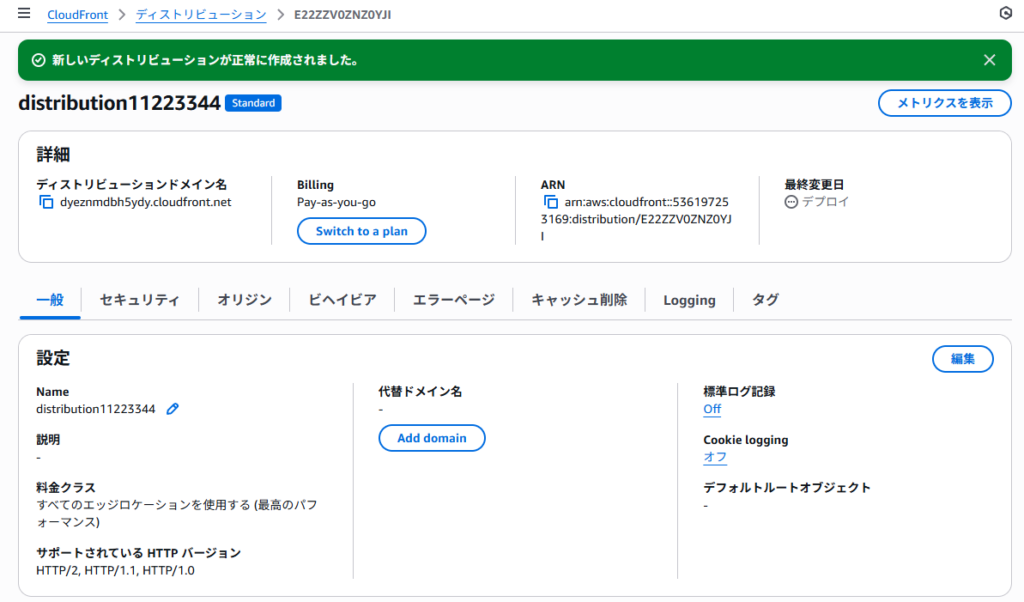Open the ビヘイビア tab
Image resolution: width=1024 pixels, height=602 pixels.
point(342,300)
